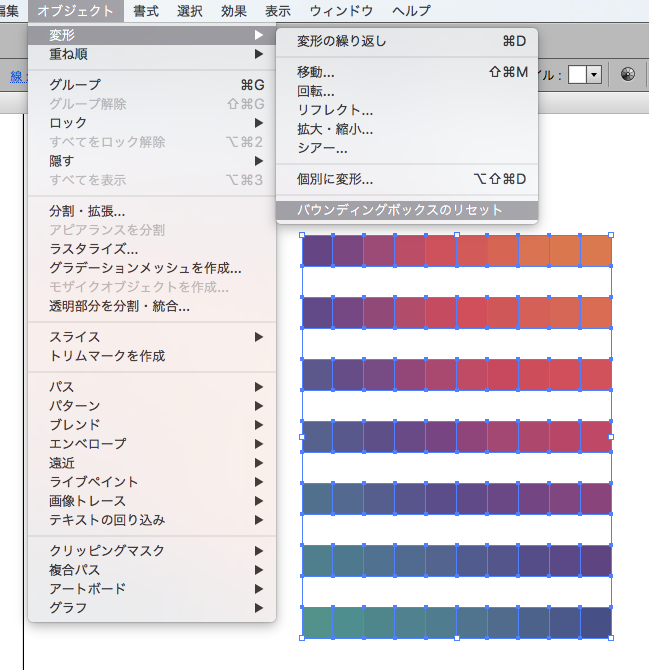Choose シアー... from the submenu
649x670 pixels.
(407, 148)
